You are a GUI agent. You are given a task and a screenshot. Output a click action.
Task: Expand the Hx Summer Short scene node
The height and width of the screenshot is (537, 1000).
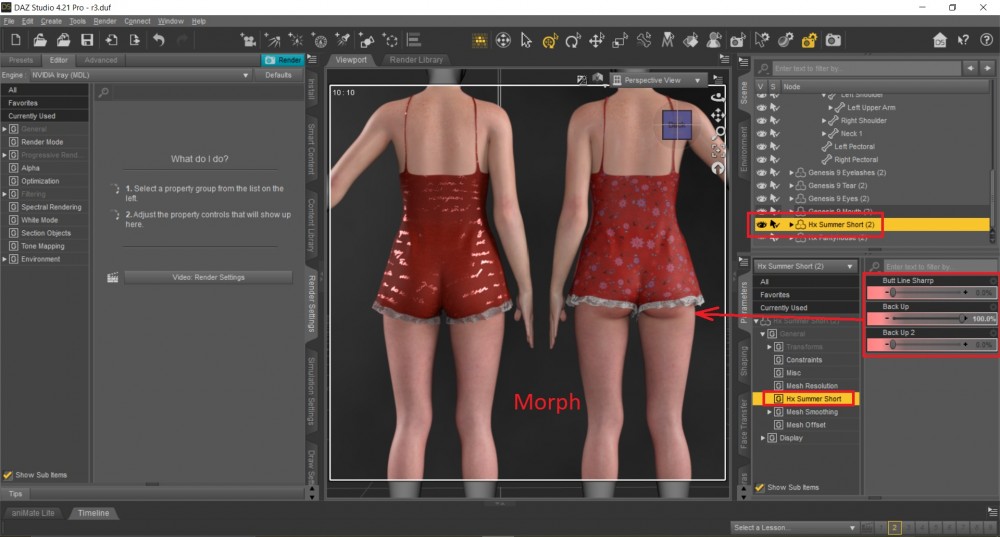(x=791, y=224)
